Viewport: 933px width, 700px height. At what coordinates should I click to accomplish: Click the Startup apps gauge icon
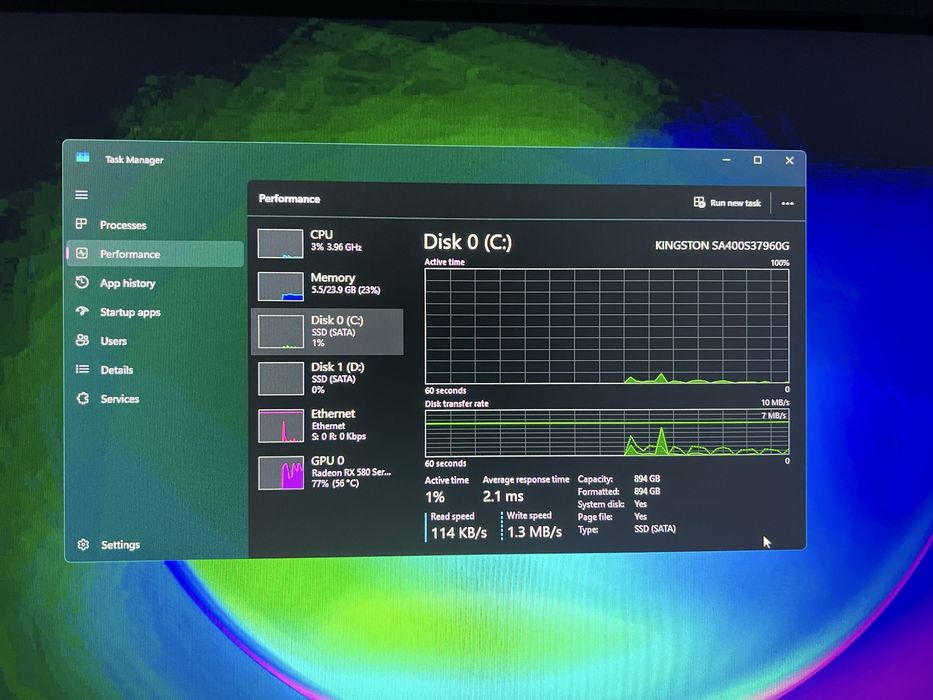click(x=82, y=311)
